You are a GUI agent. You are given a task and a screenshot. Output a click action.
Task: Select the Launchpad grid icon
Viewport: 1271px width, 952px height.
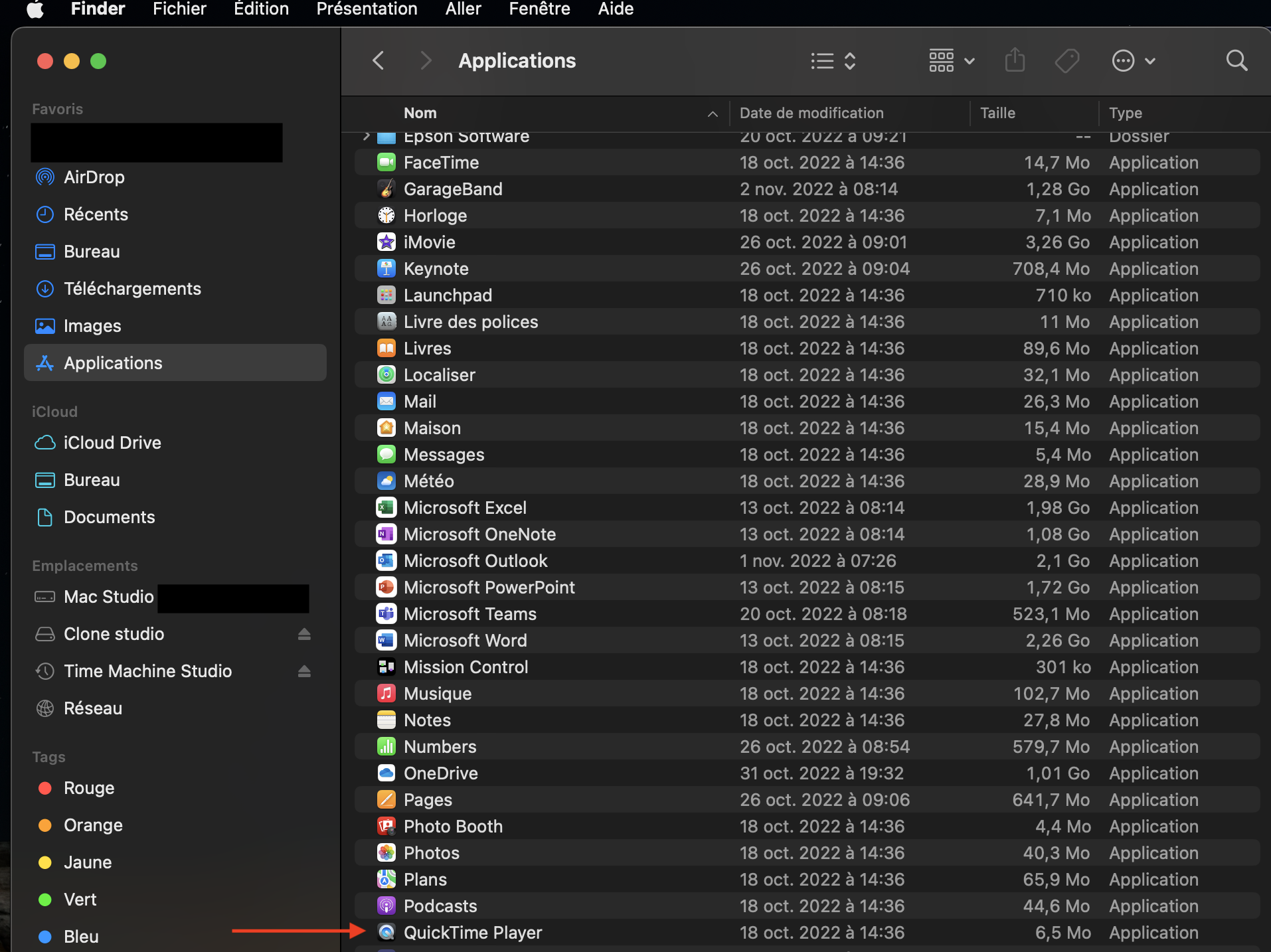[386, 295]
